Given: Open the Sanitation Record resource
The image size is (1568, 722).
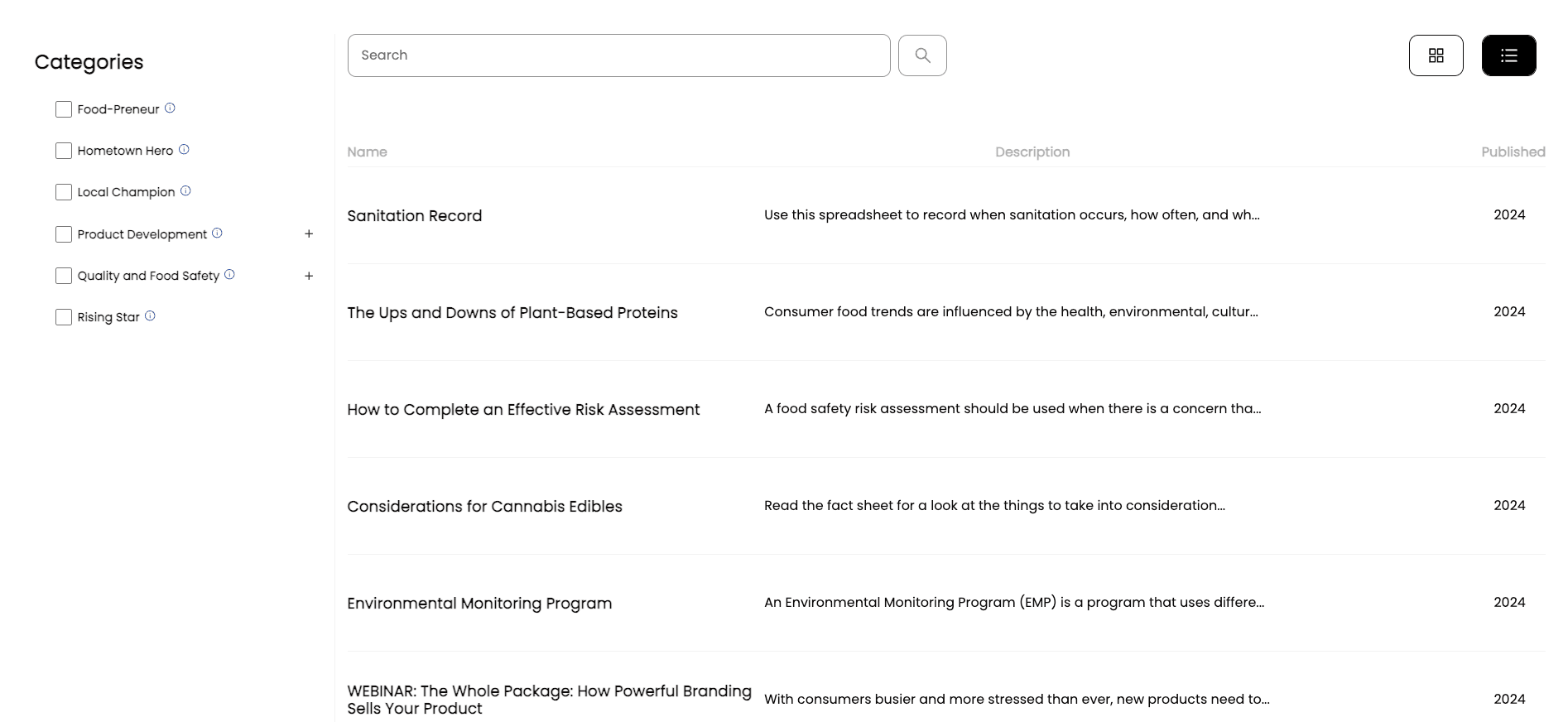Looking at the screenshot, I should pos(414,216).
